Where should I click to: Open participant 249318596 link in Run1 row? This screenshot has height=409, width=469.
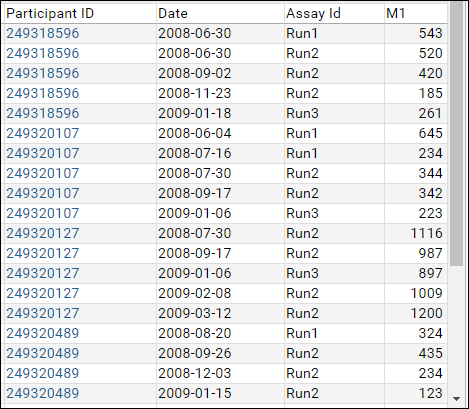(43, 33)
